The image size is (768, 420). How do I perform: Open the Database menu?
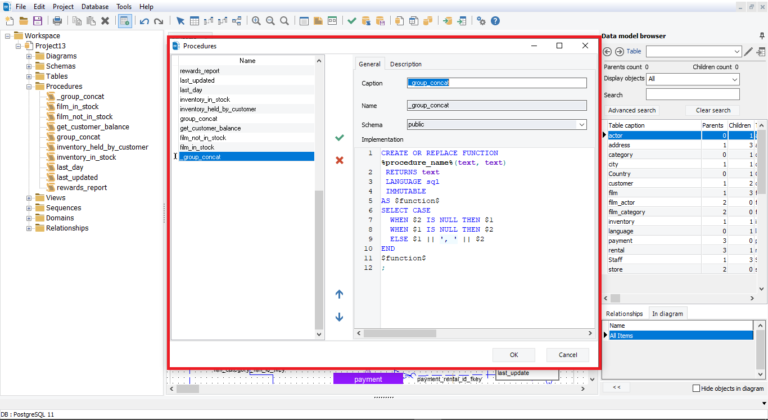point(95,6)
